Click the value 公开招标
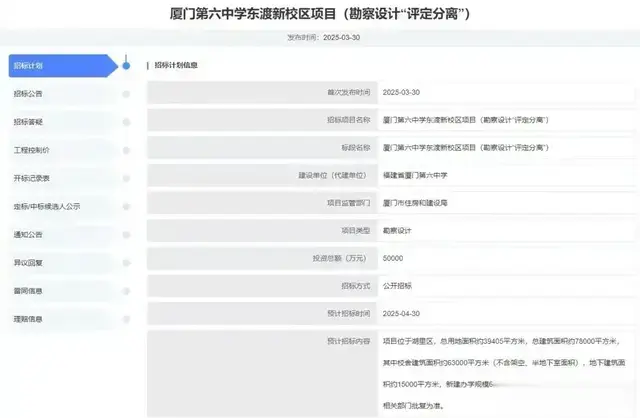The image size is (640, 418). (397, 286)
